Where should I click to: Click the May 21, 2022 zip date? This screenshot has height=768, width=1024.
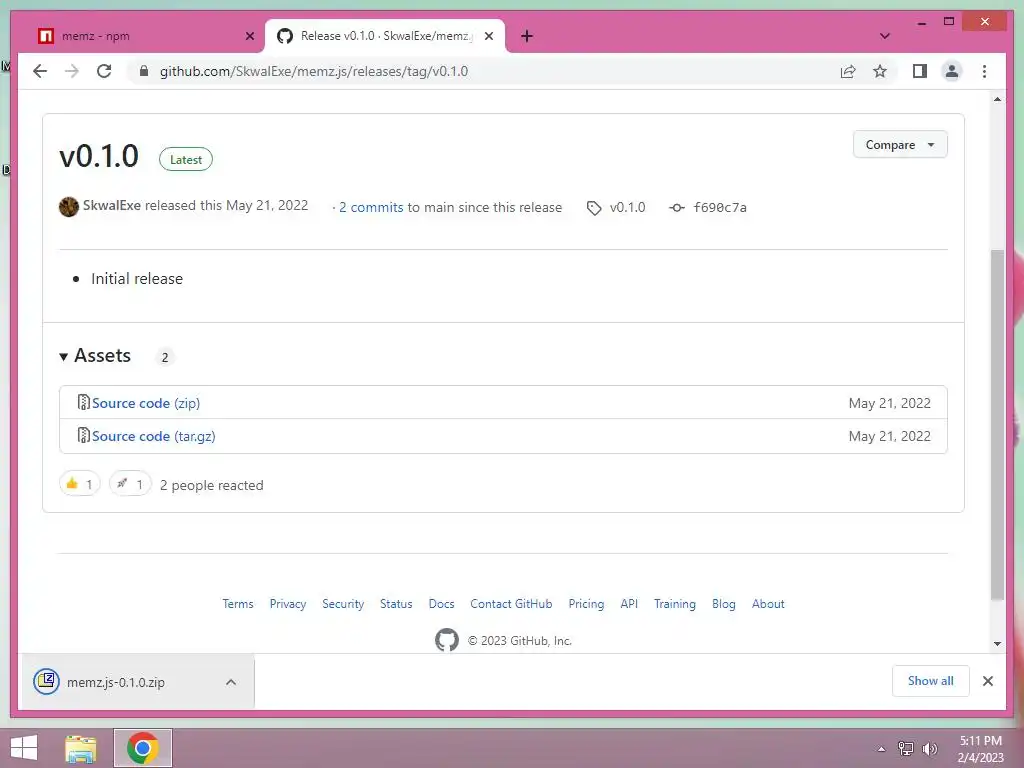[889, 403]
